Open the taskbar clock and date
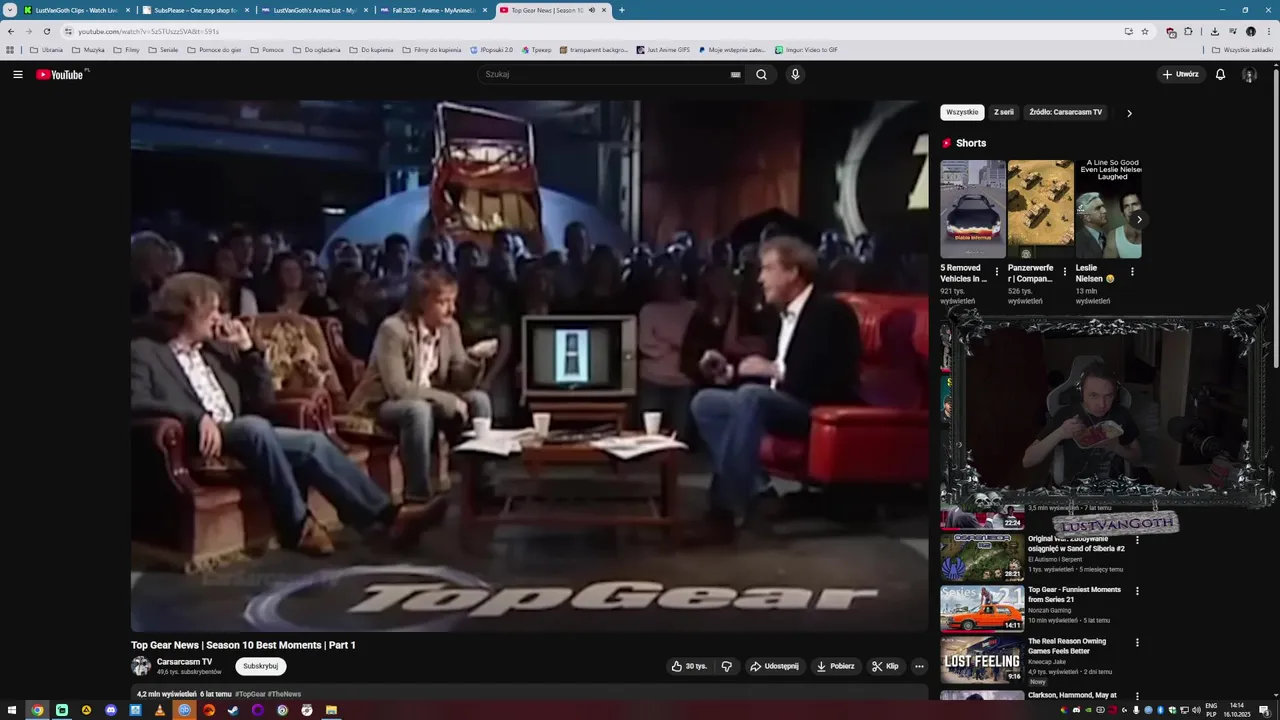The image size is (1280, 720). [1237, 710]
